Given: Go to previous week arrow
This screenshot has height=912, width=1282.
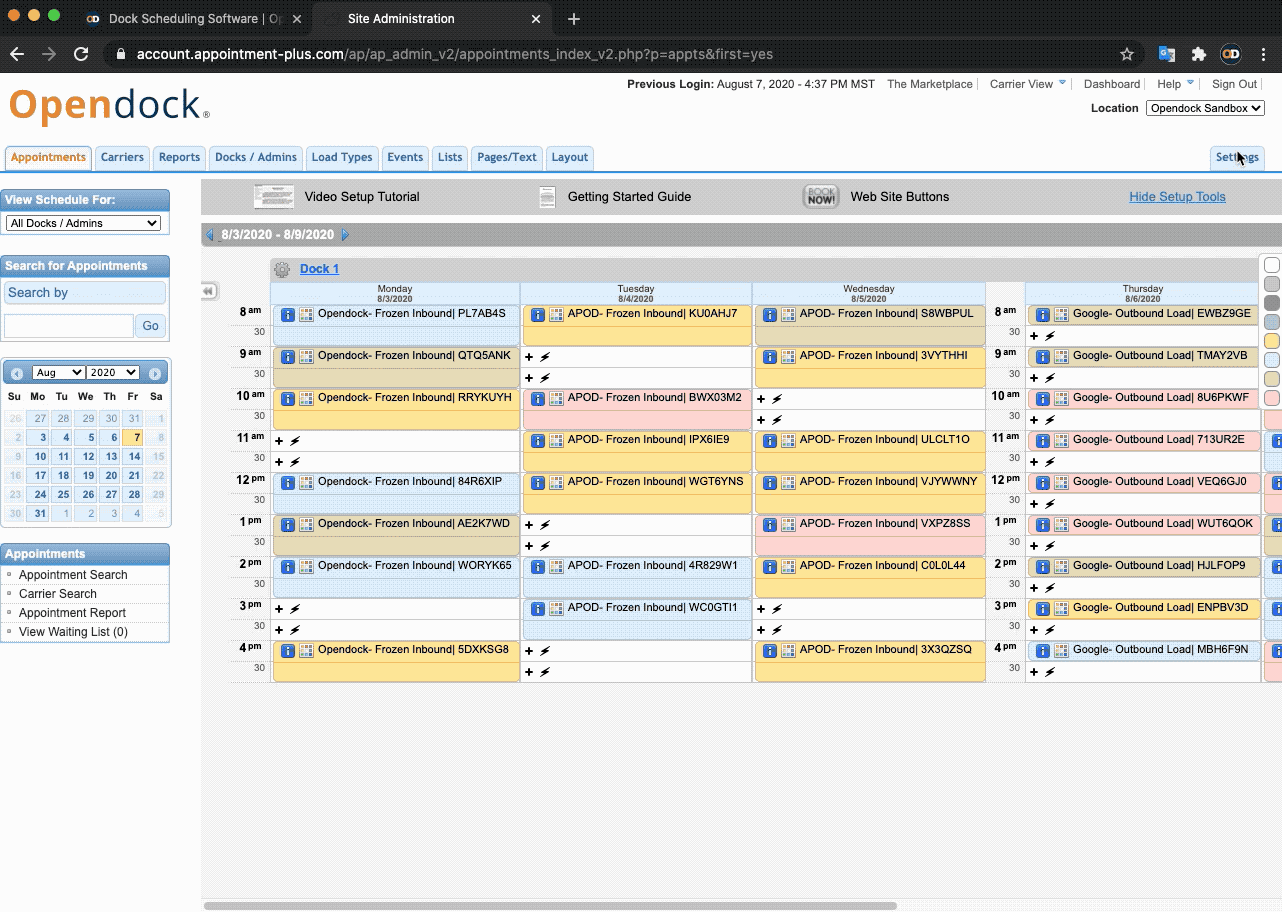Looking at the screenshot, I should coord(210,235).
